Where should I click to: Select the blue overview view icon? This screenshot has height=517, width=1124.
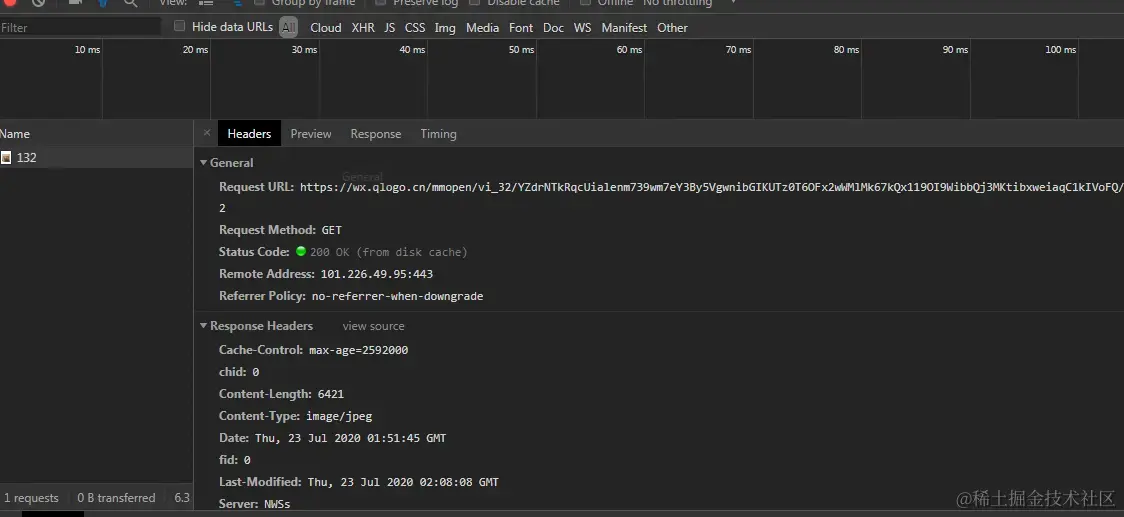click(237, 2)
